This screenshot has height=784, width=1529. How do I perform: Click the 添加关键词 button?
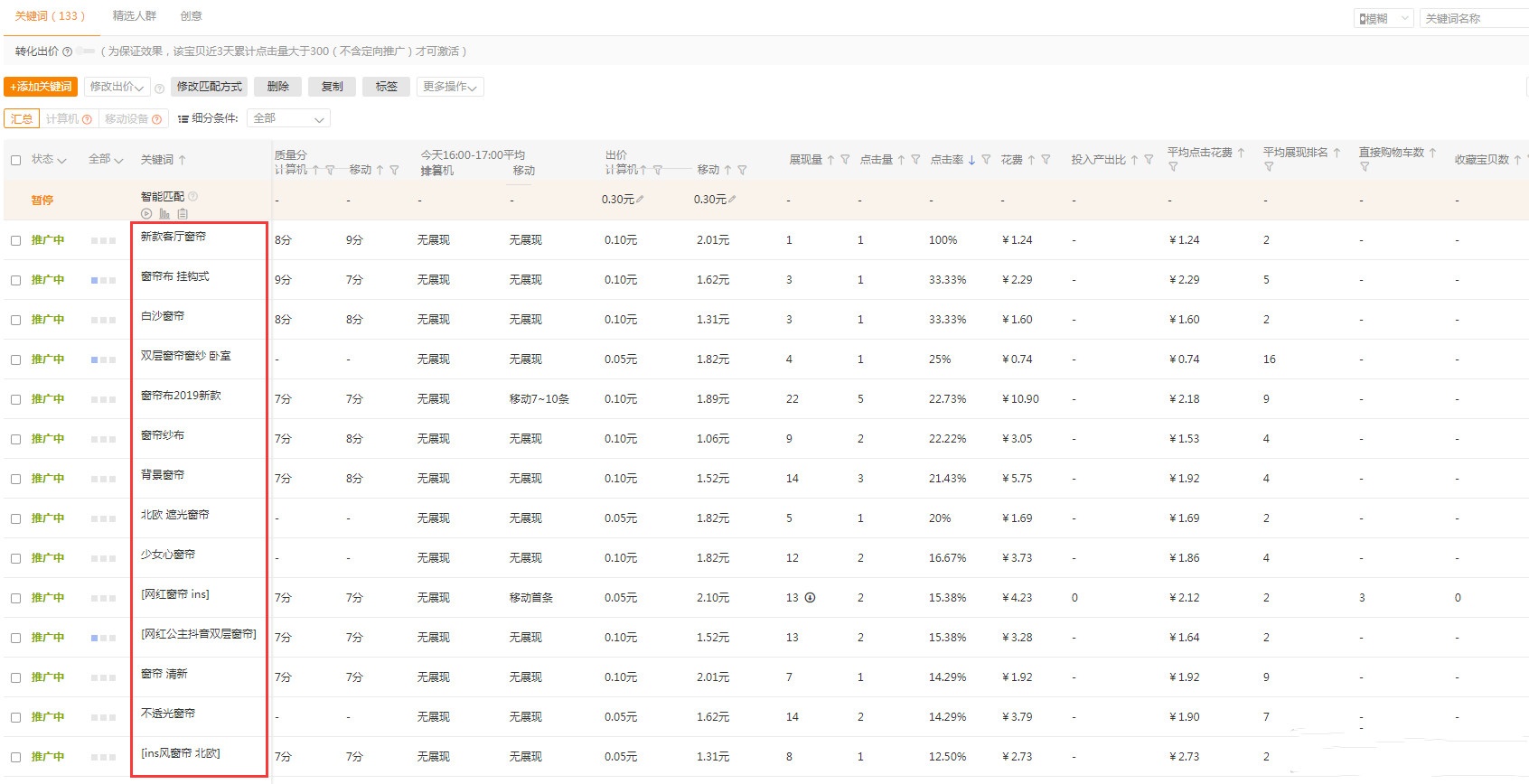tap(41, 87)
